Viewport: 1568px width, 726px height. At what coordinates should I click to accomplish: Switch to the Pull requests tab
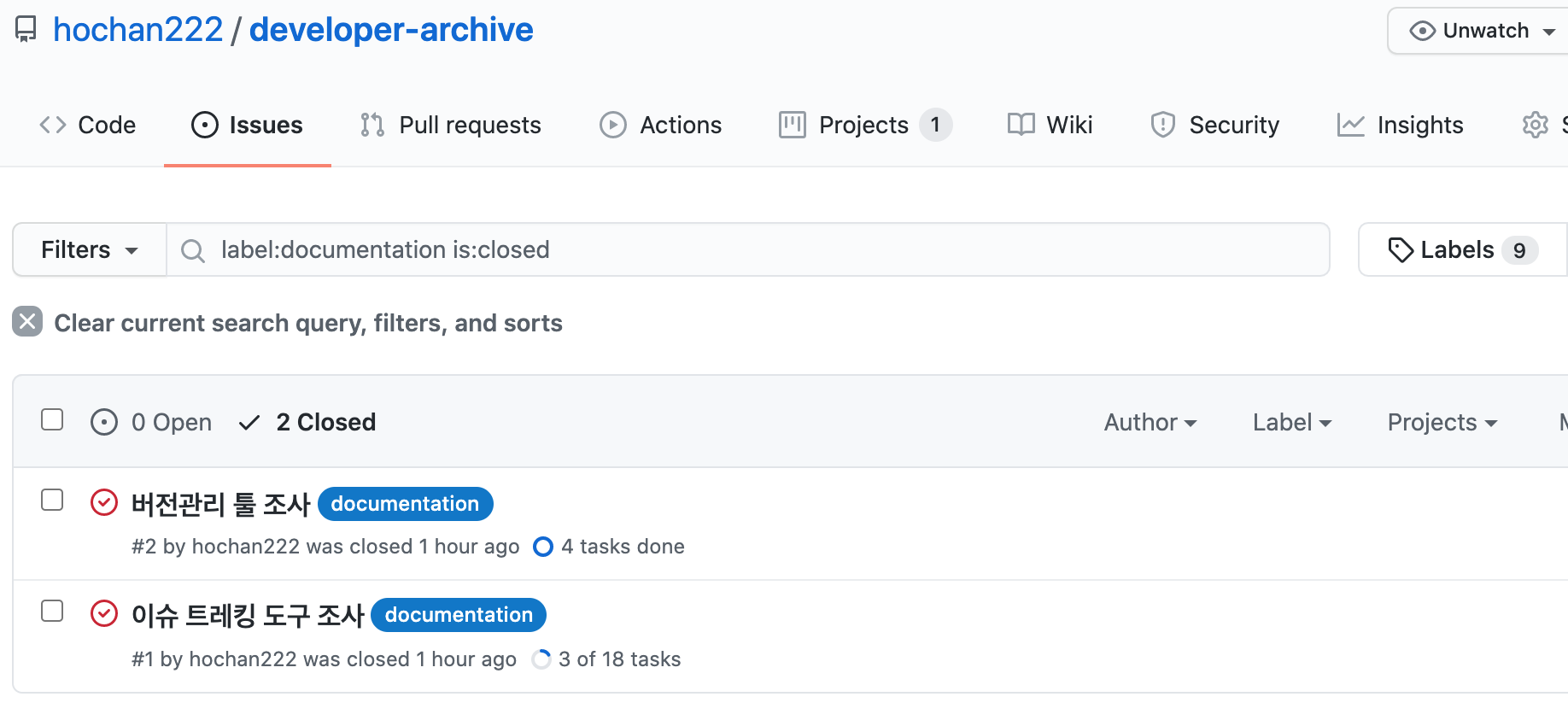[451, 126]
